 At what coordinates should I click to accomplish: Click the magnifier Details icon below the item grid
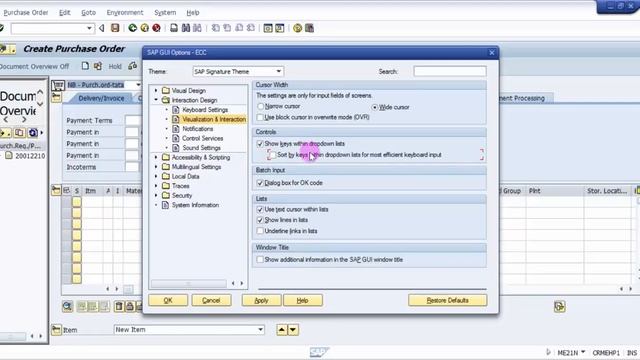(67, 306)
